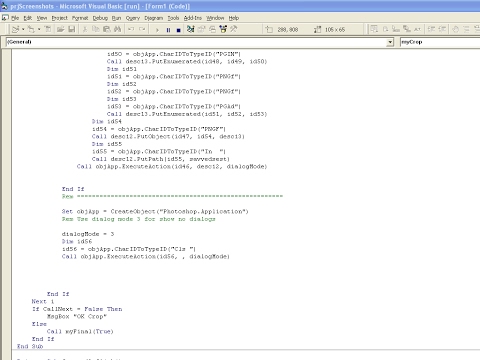This screenshot has height=360, width=480.
Task: Click the Add Form toolbar icon
Action: tap(31, 29)
